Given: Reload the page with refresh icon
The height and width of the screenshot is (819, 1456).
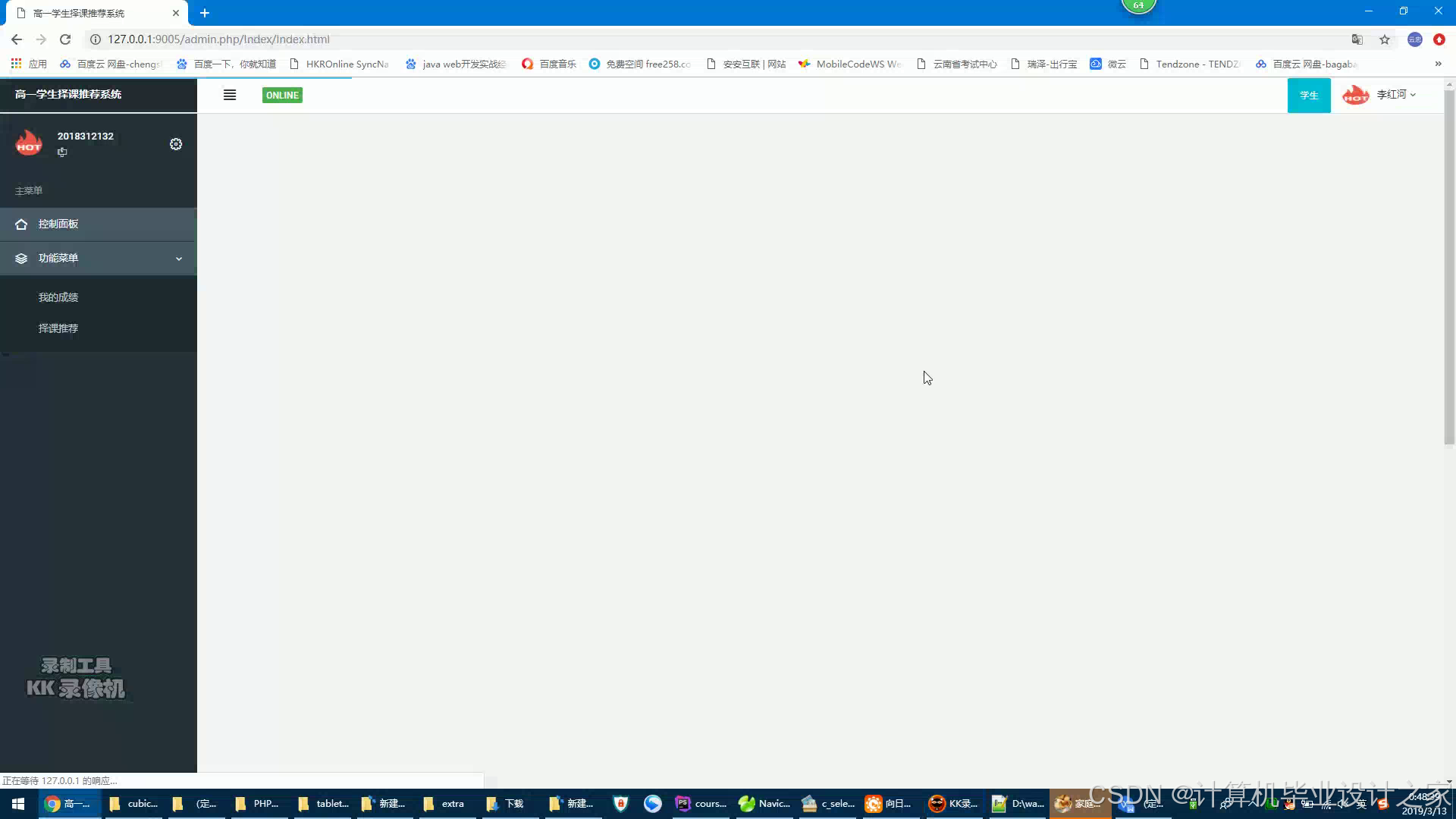Looking at the screenshot, I should click(65, 39).
